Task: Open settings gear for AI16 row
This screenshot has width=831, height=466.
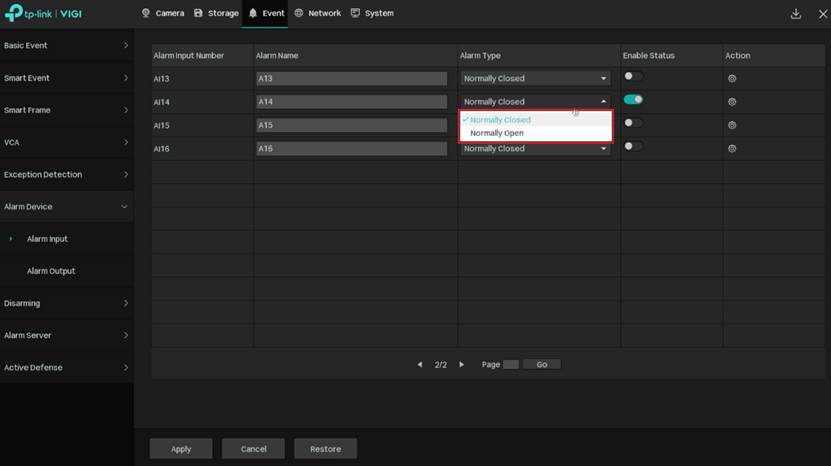Action: 732,149
